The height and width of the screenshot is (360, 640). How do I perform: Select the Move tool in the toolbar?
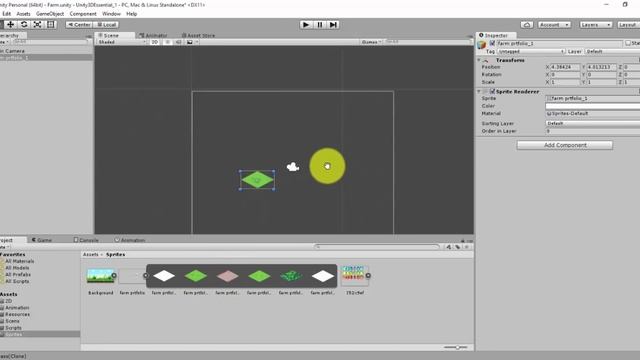(10, 24)
